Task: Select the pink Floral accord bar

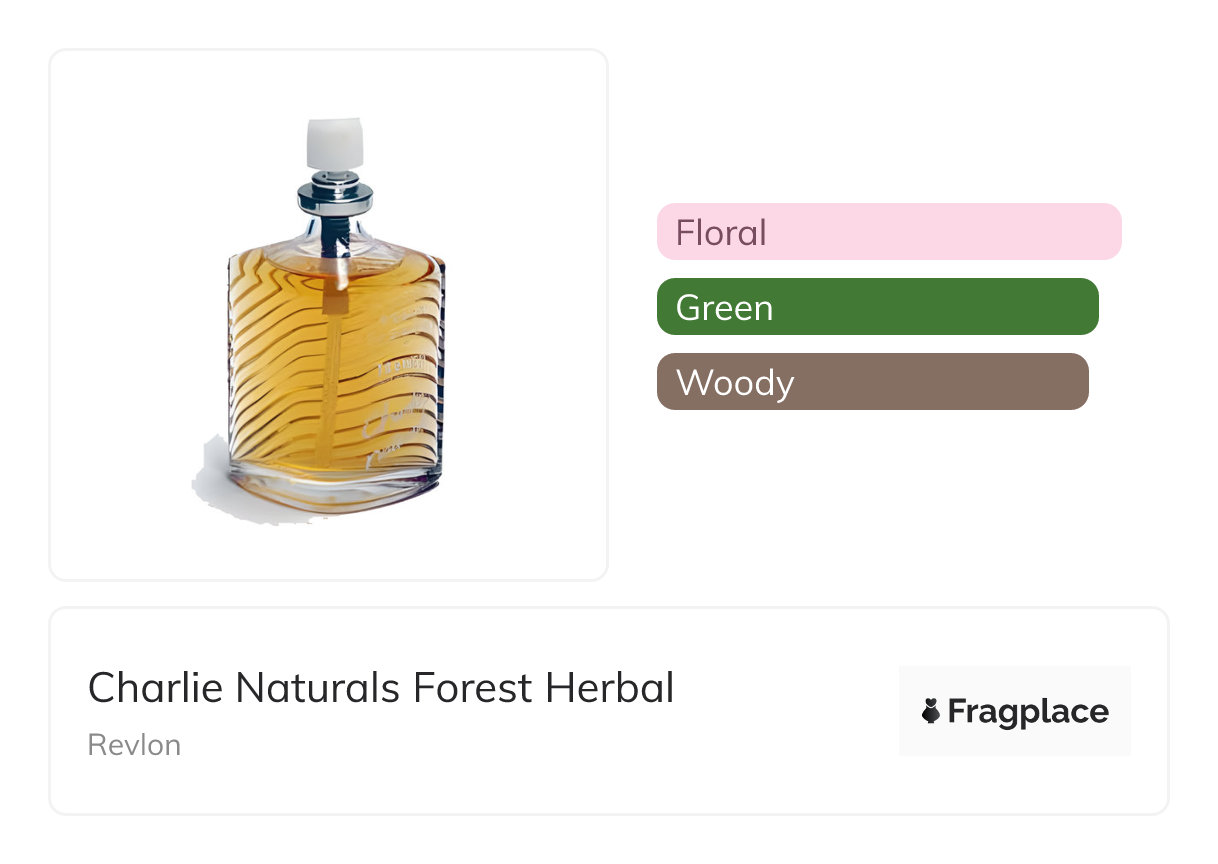Action: (889, 232)
